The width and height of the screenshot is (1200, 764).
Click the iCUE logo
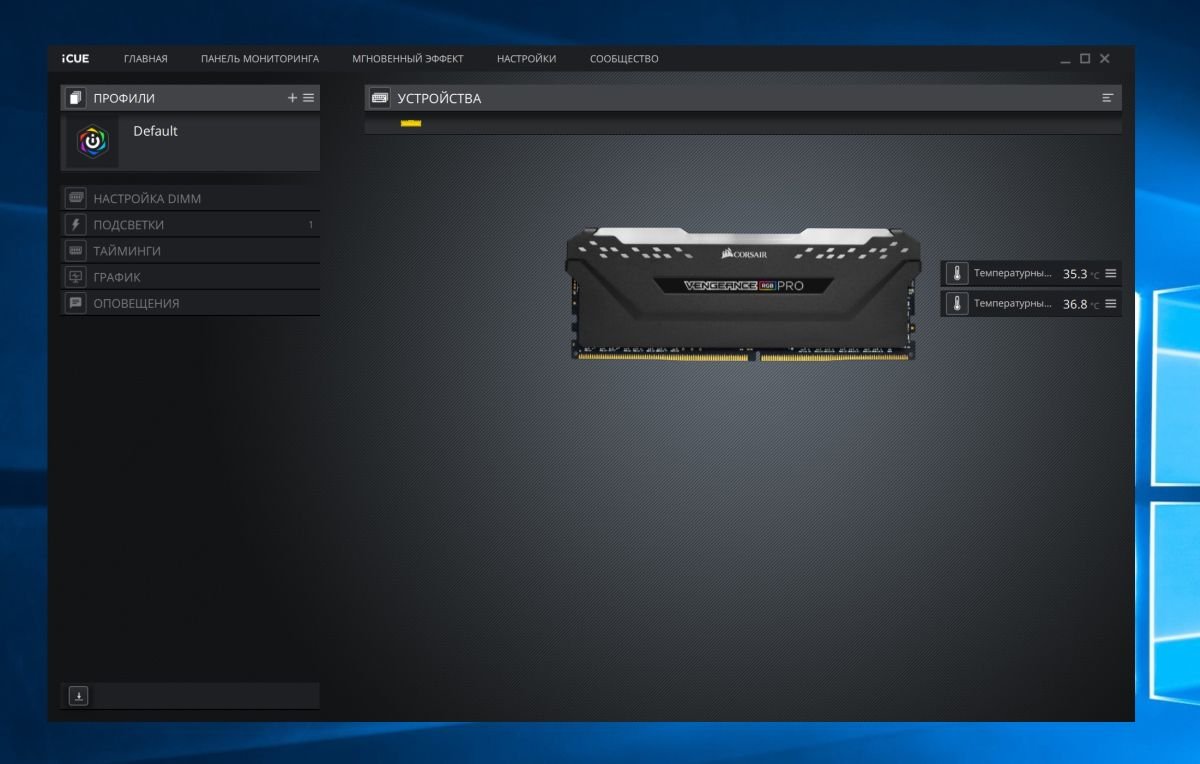coord(75,59)
